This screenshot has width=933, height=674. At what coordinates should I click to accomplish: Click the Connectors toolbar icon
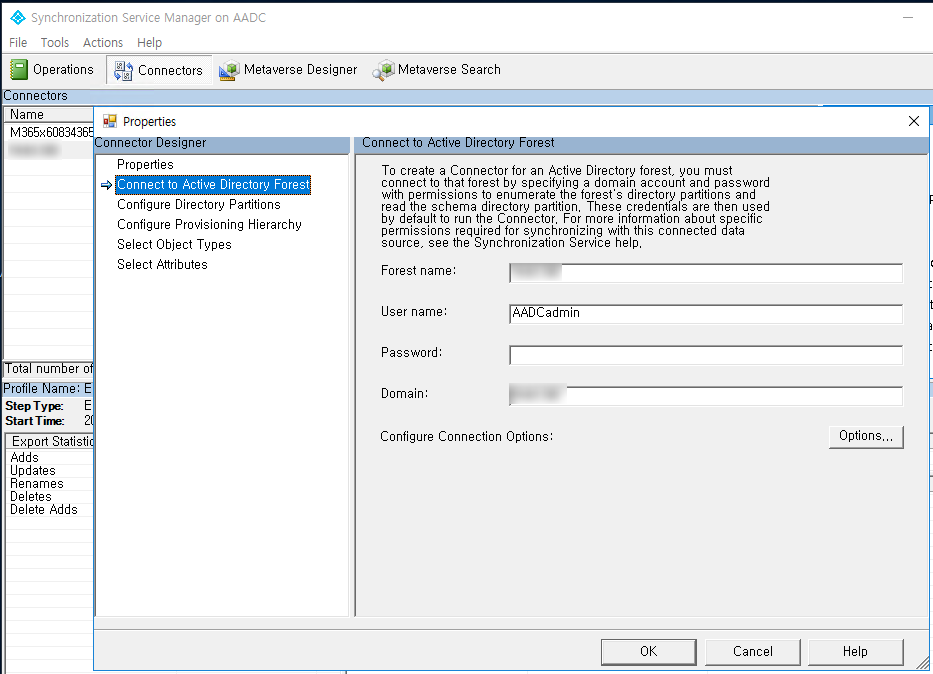(123, 70)
